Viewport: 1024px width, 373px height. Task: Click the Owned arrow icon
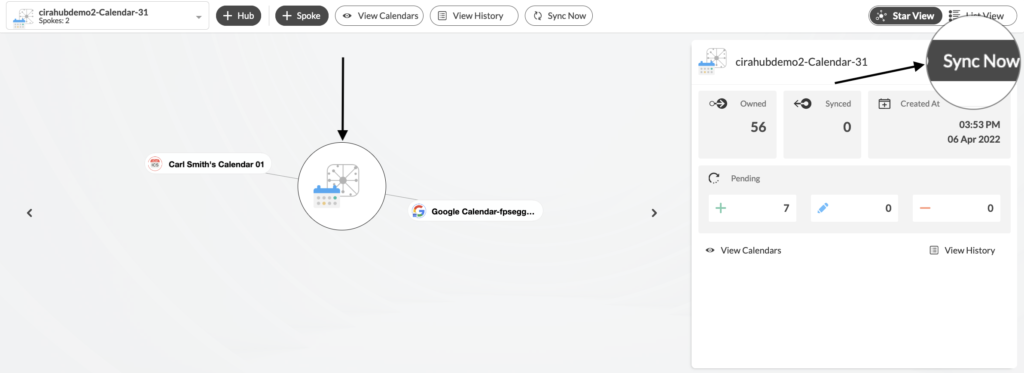tap(718, 103)
